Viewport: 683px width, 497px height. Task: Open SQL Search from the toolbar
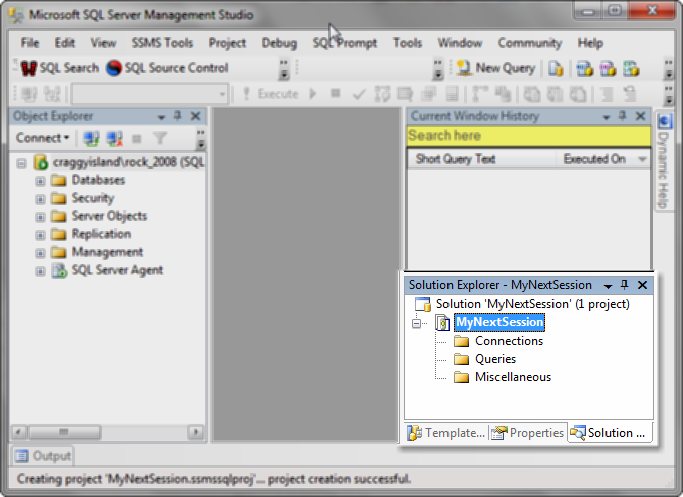[60, 68]
